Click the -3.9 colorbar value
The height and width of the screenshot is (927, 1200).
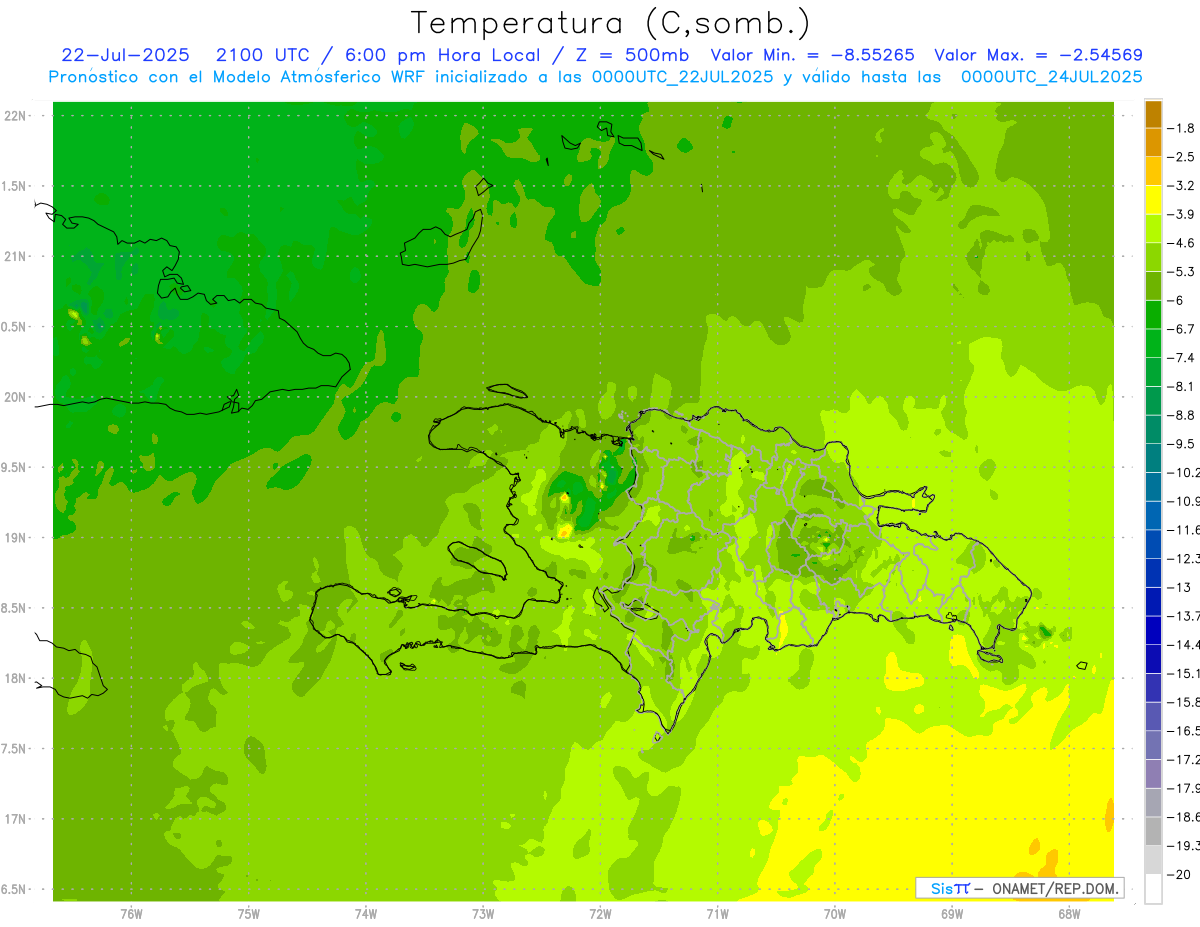click(x=1181, y=214)
